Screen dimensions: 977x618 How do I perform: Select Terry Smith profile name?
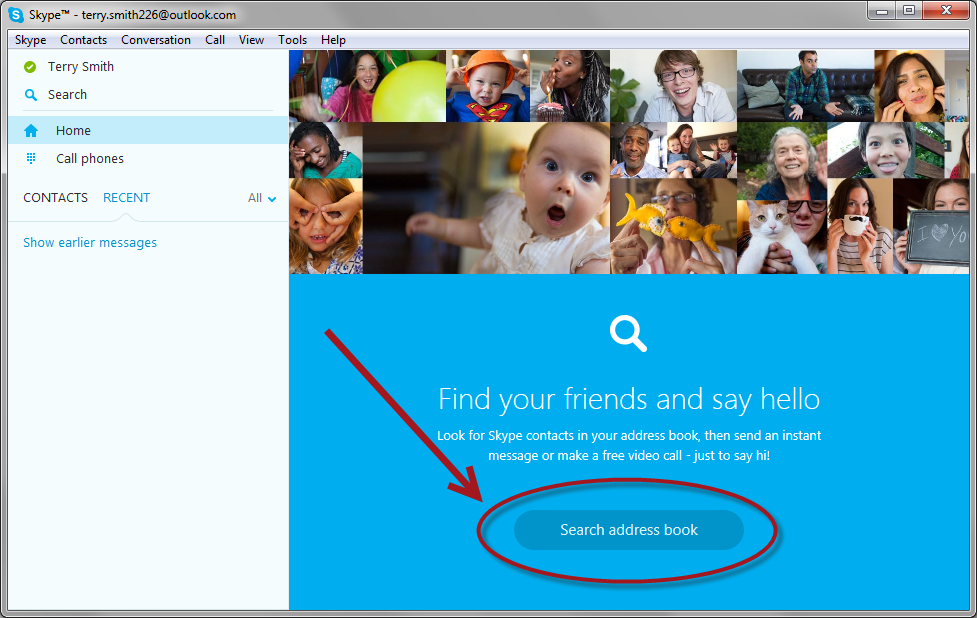(81, 67)
